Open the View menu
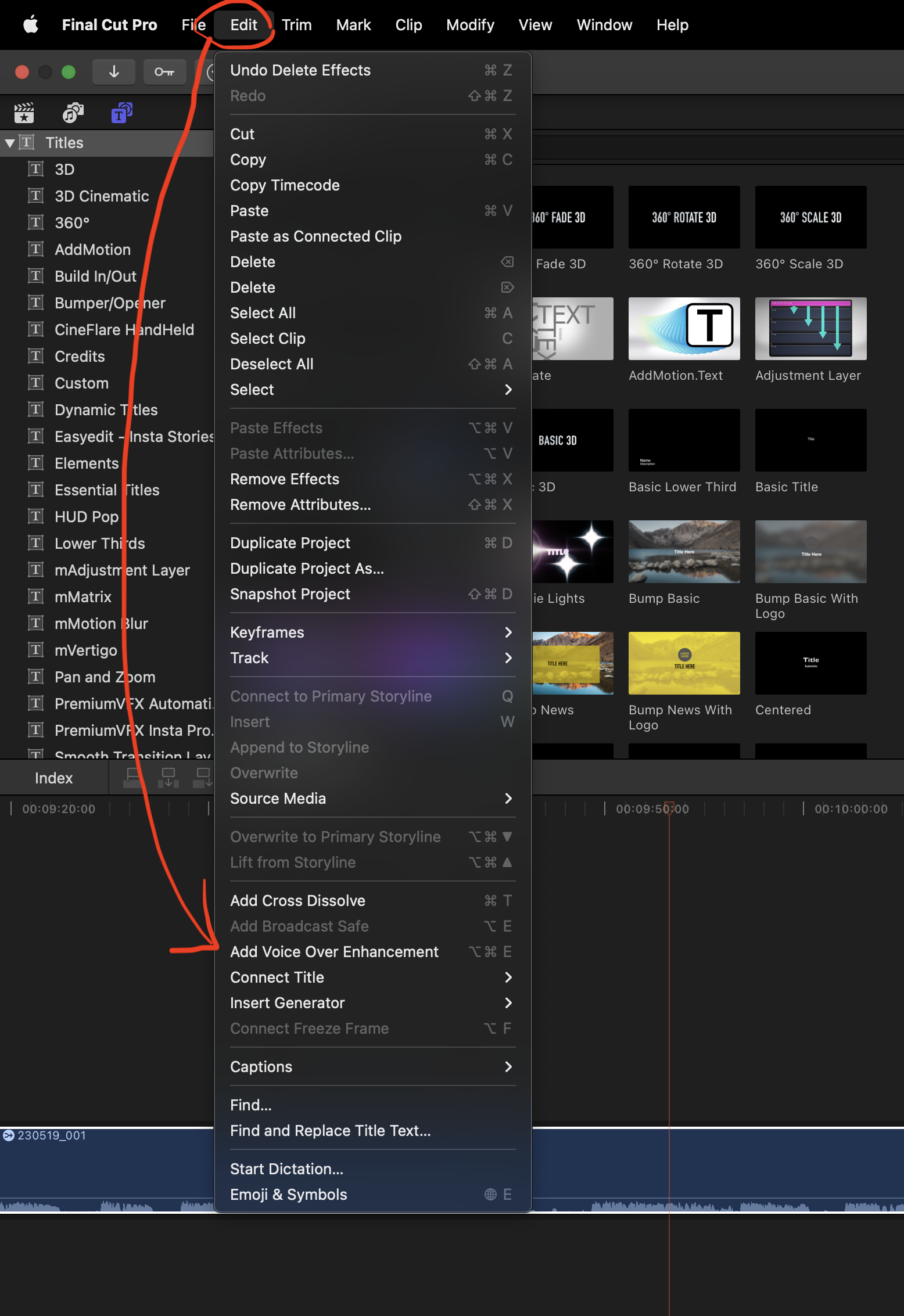904x1316 pixels. (x=535, y=25)
